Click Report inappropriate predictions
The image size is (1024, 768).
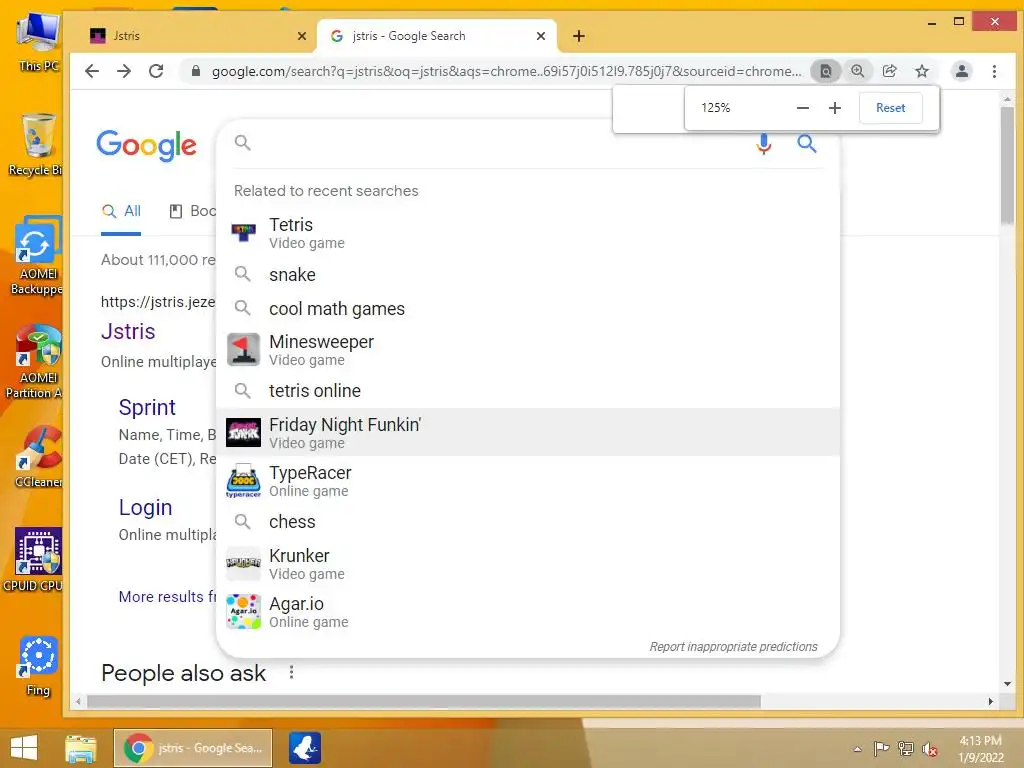(733, 647)
